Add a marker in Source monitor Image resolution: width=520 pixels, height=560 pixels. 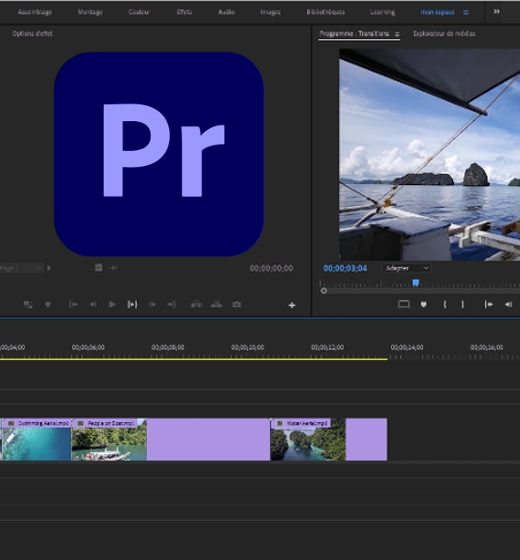coord(48,304)
